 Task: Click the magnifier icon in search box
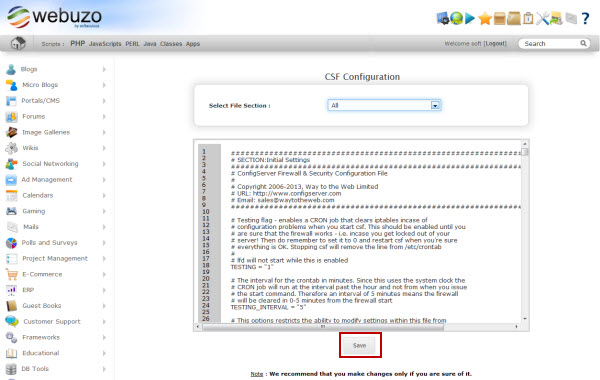pos(583,43)
